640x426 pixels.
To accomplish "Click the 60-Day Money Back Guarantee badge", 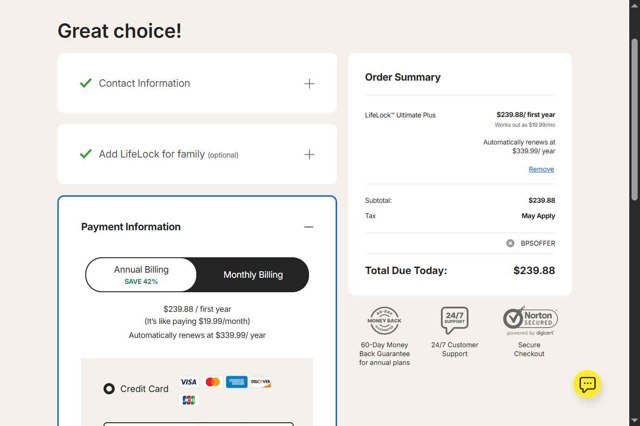I will (x=385, y=320).
